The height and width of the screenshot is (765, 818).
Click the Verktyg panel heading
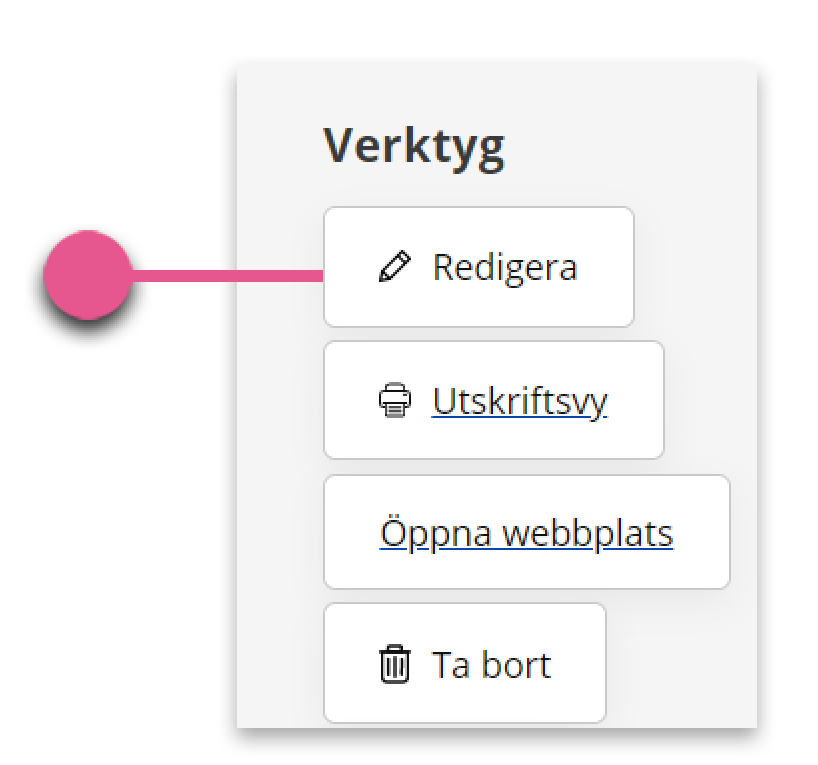click(414, 147)
